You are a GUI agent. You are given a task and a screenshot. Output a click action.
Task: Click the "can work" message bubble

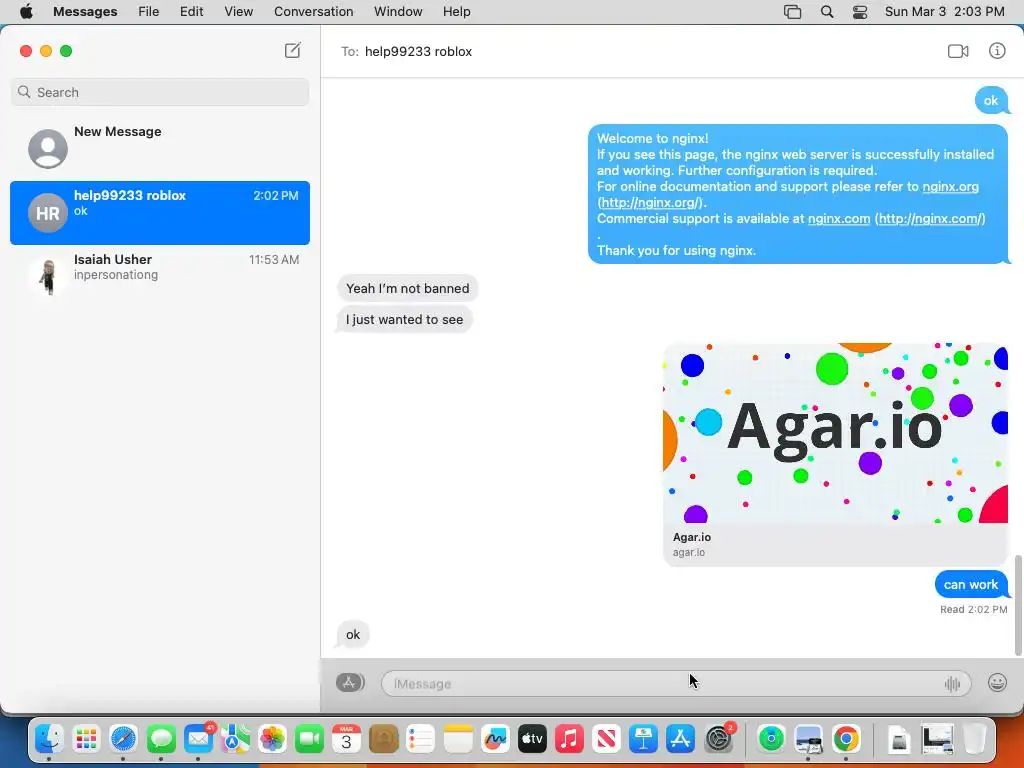[971, 584]
